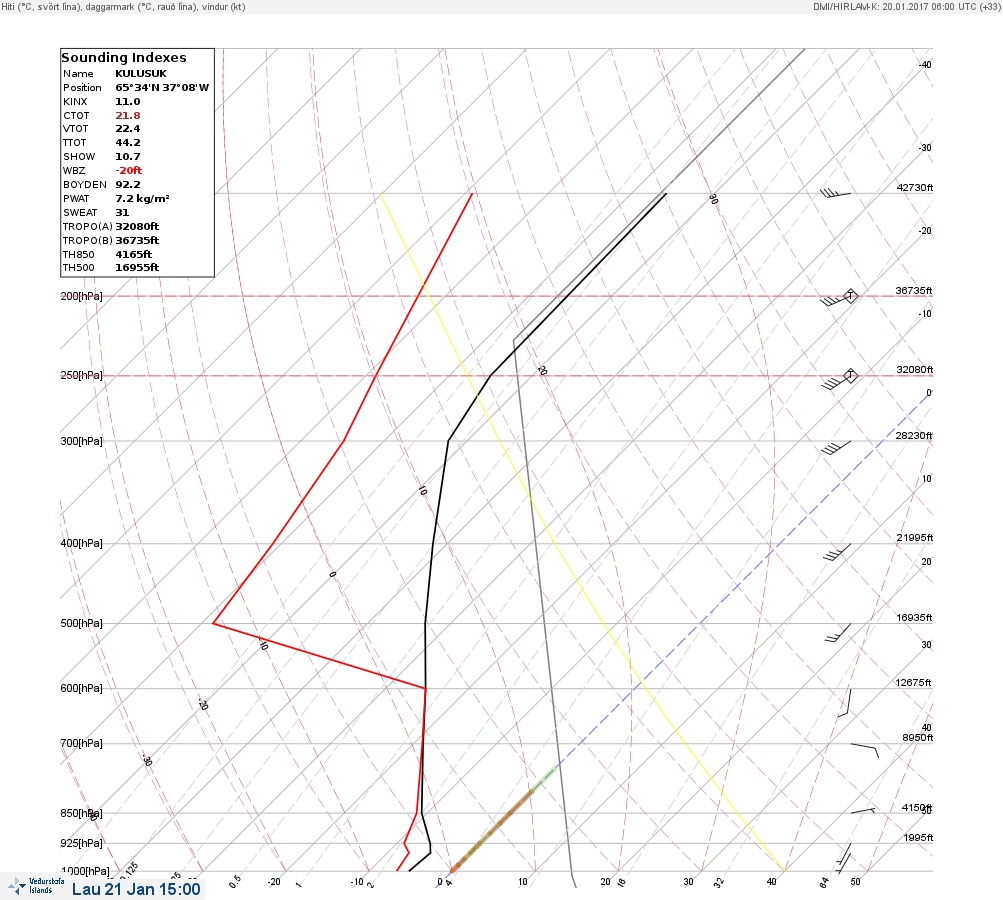This screenshot has height=900, width=1003.
Task: Click the 16935ft height label
Action: click(914, 617)
